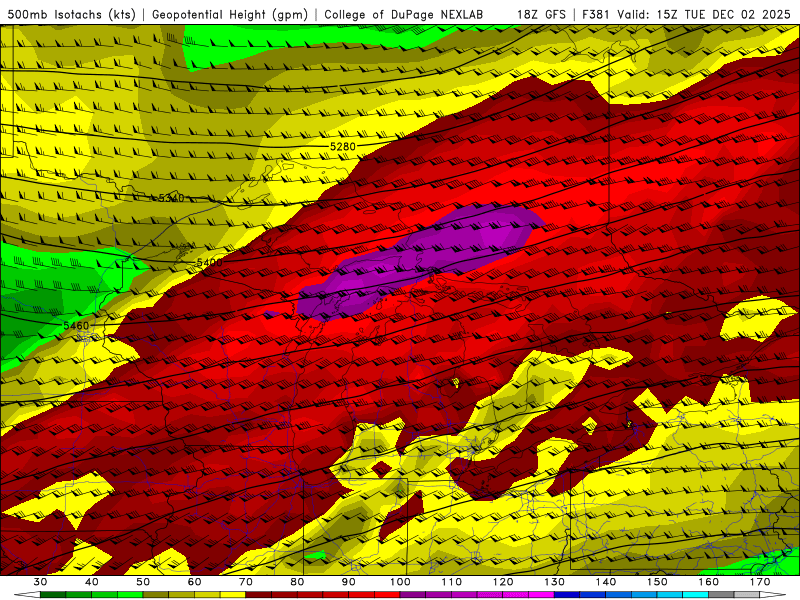
Task: Click the darkest green swatch below 30
Action: 53,595
